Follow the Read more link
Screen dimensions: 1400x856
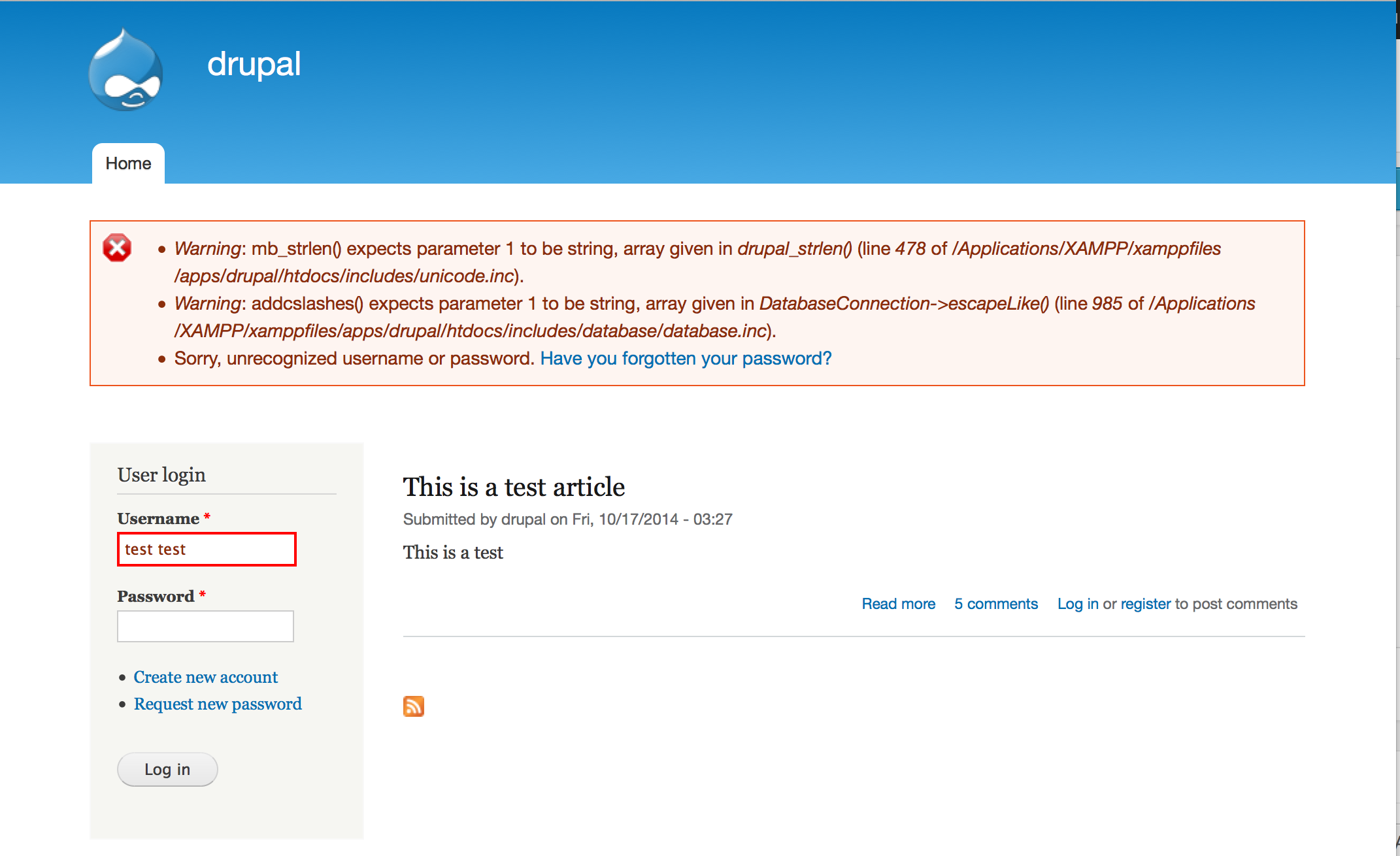point(898,604)
